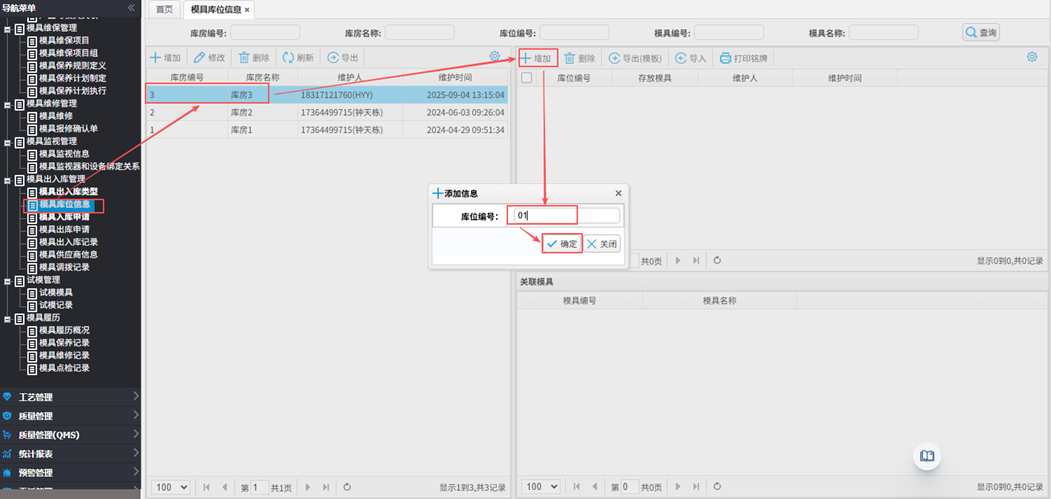Click the 查询 search button
This screenshot has width=1051, height=499.
[x=981, y=33]
